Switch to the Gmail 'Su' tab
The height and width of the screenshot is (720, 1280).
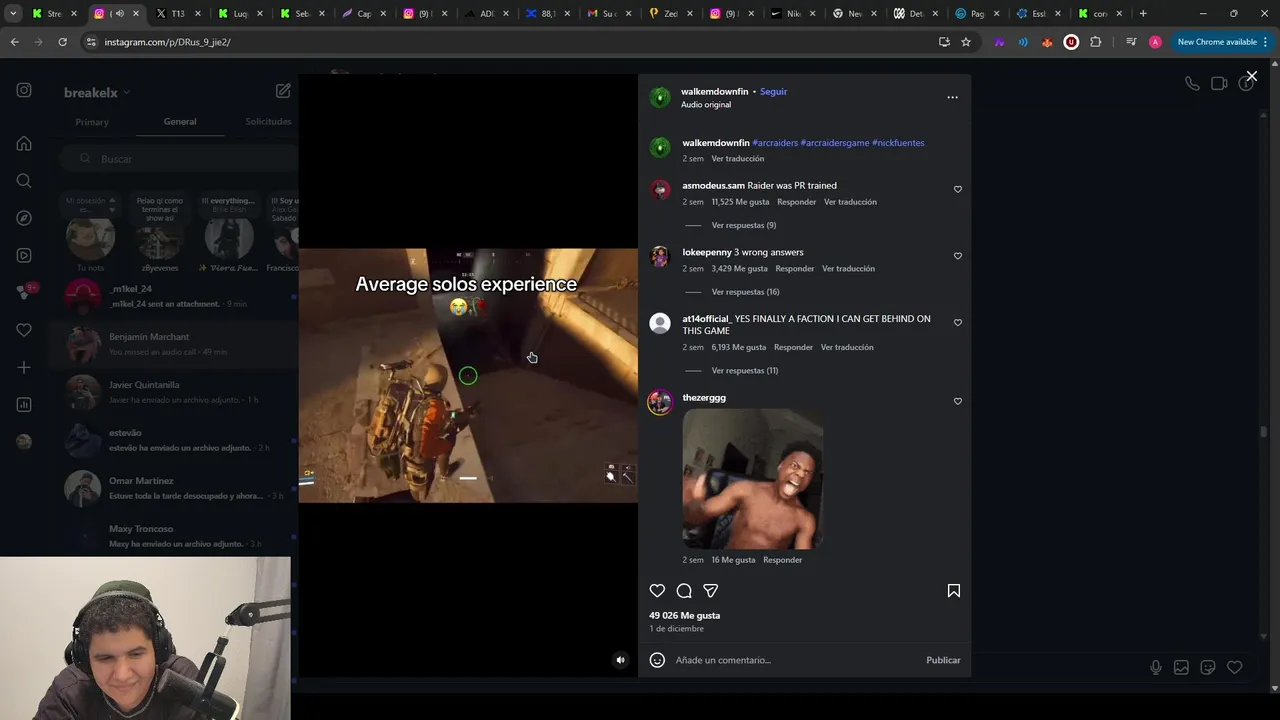[609, 14]
